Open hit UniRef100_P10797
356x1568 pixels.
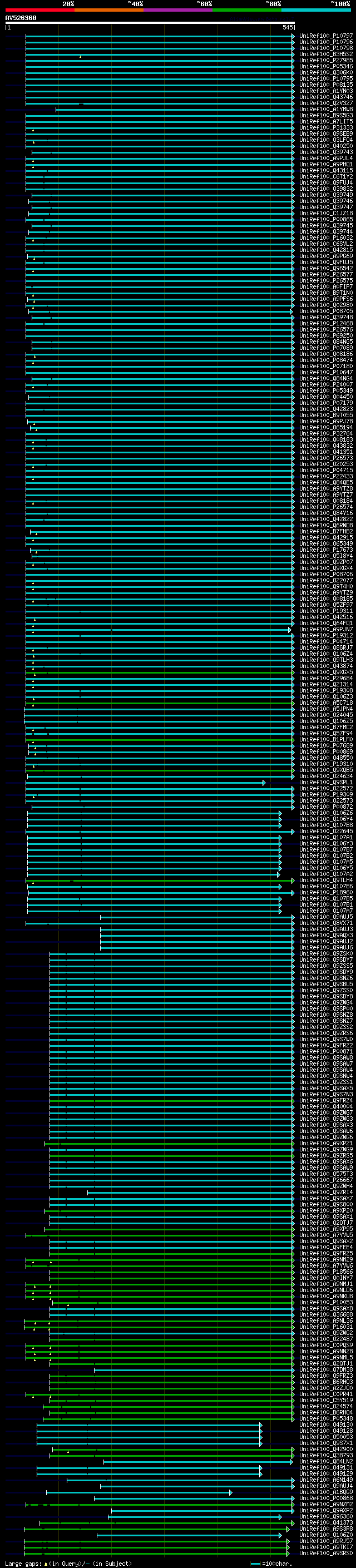point(326,36)
